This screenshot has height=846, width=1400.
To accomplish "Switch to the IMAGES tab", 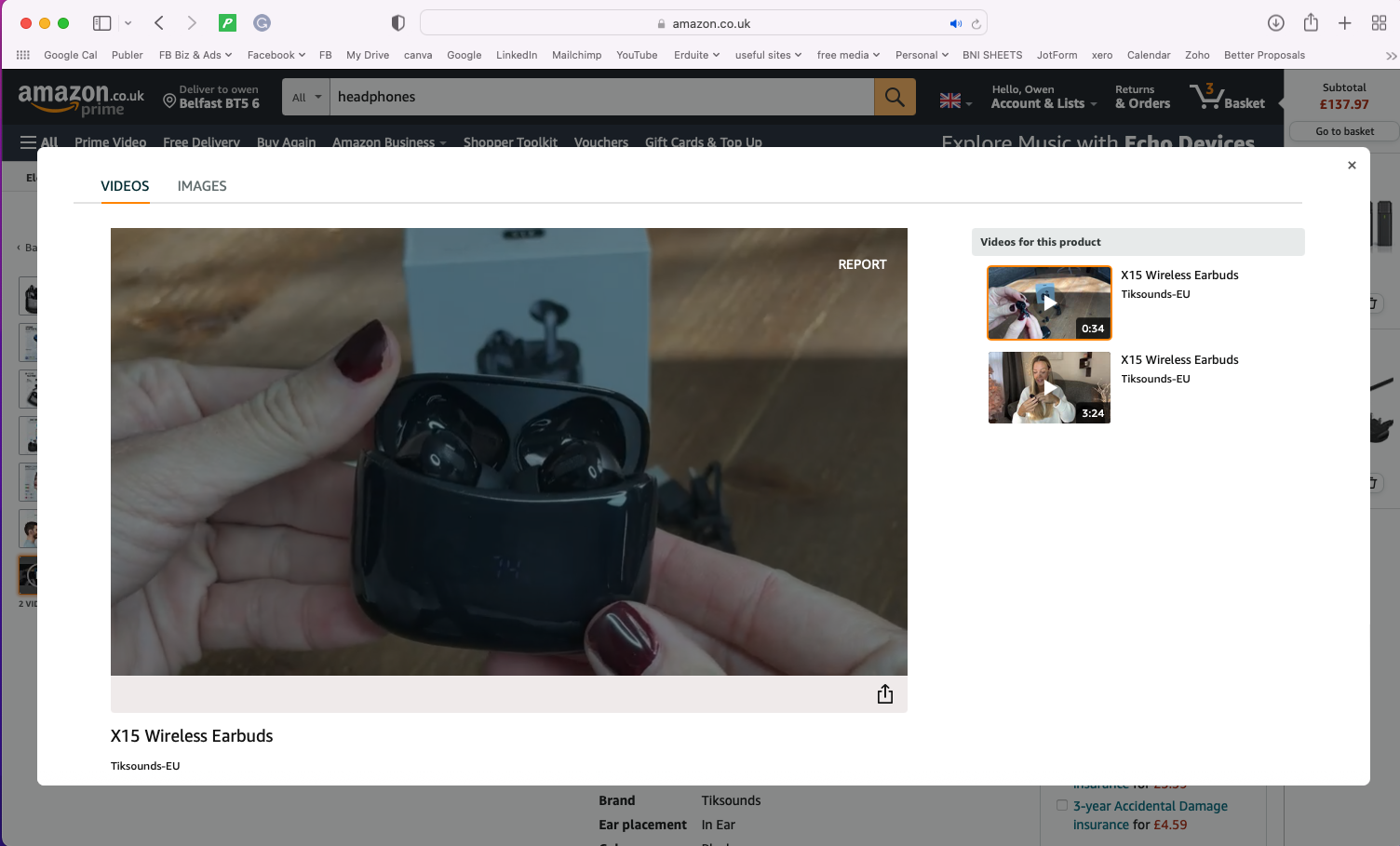I will coord(202,186).
